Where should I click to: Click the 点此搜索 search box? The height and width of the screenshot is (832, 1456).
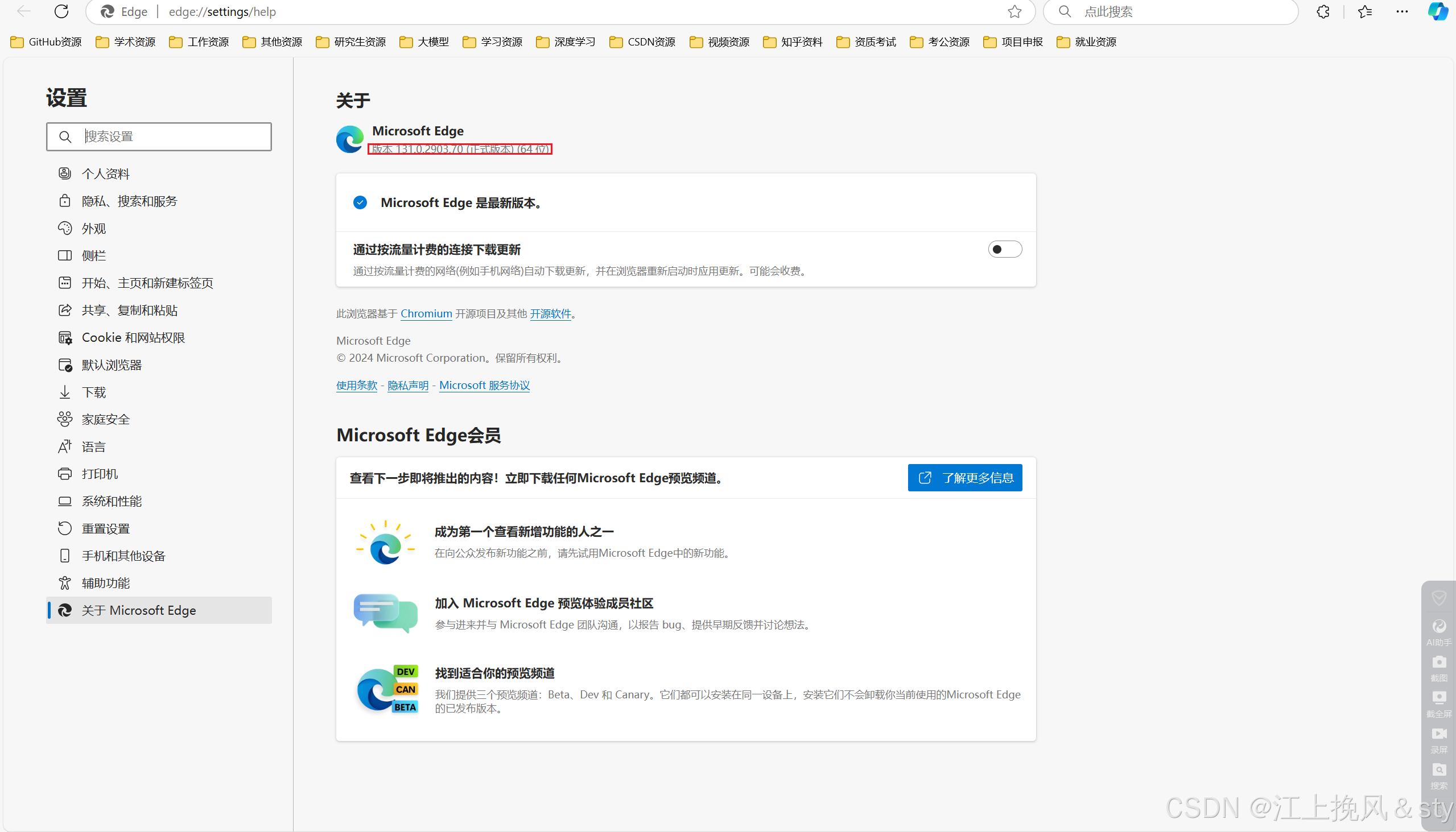(x=1170, y=11)
